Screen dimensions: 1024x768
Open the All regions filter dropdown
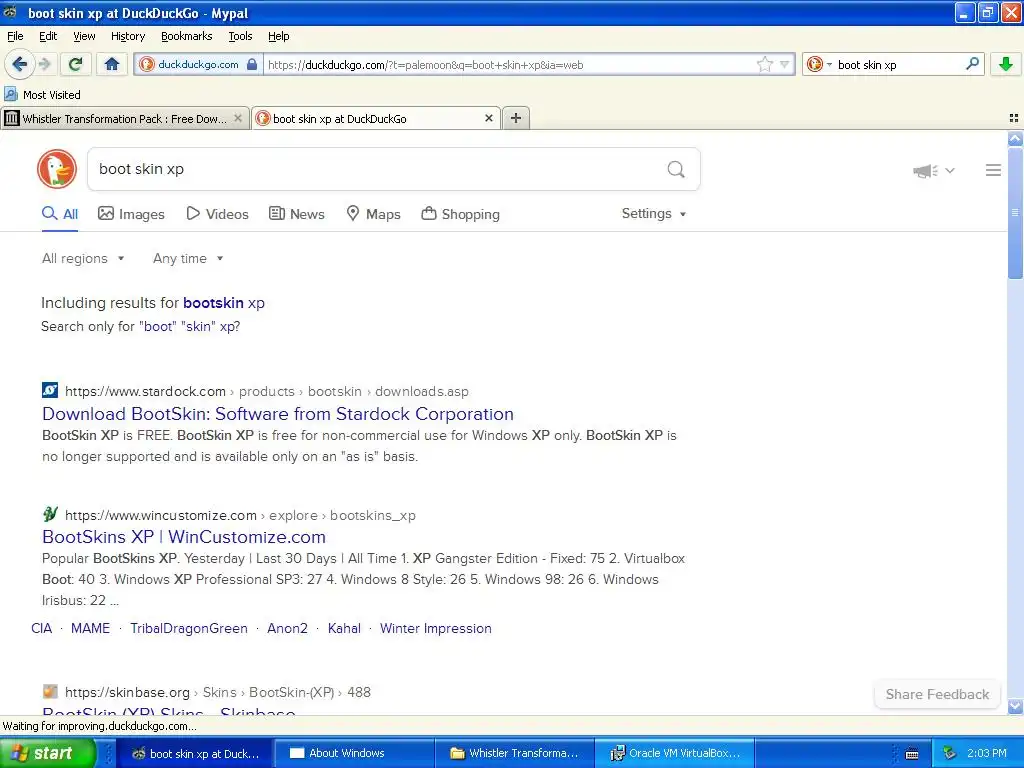pos(83,259)
